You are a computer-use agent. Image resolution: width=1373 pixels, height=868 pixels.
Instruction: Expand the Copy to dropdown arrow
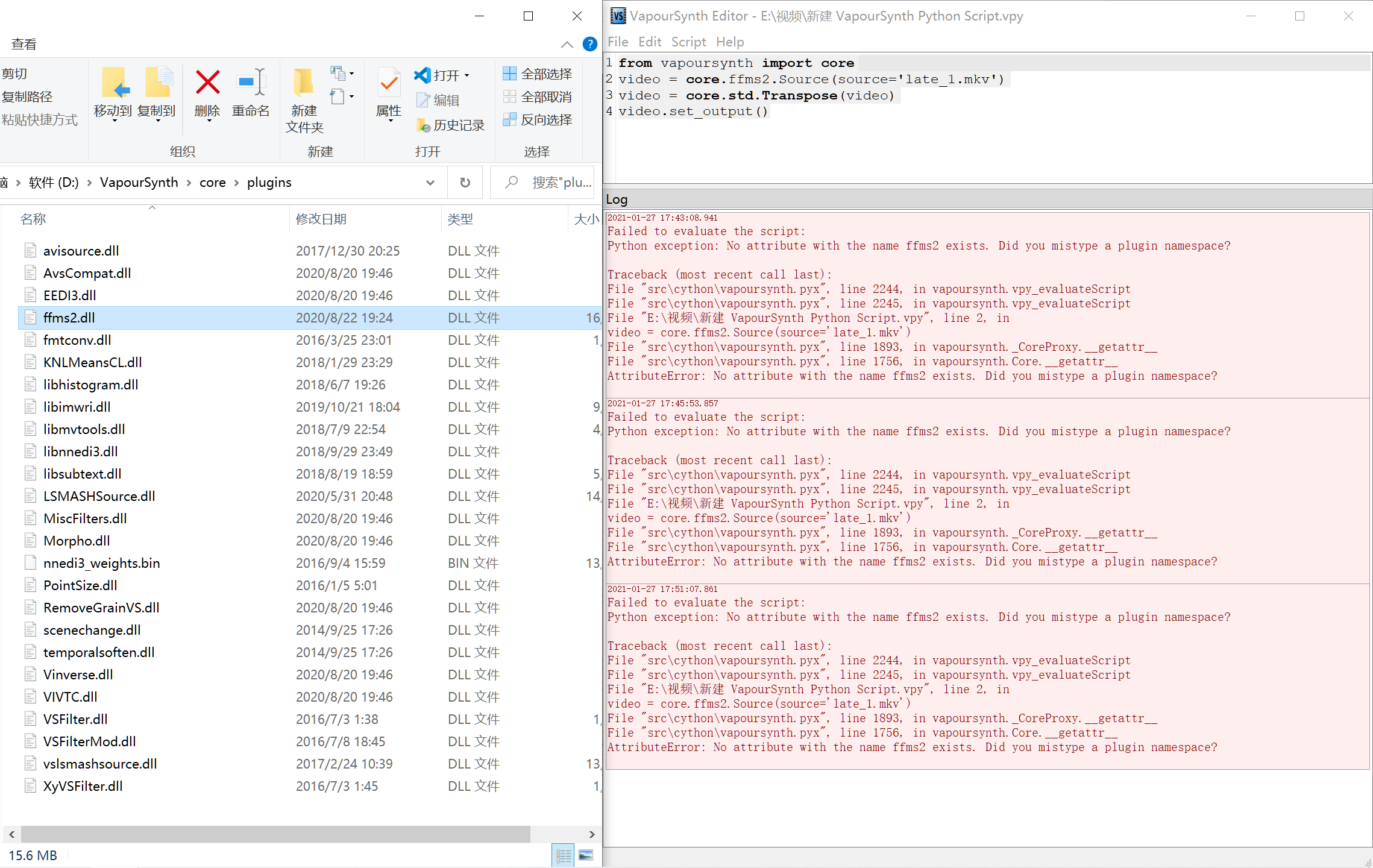point(158,121)
